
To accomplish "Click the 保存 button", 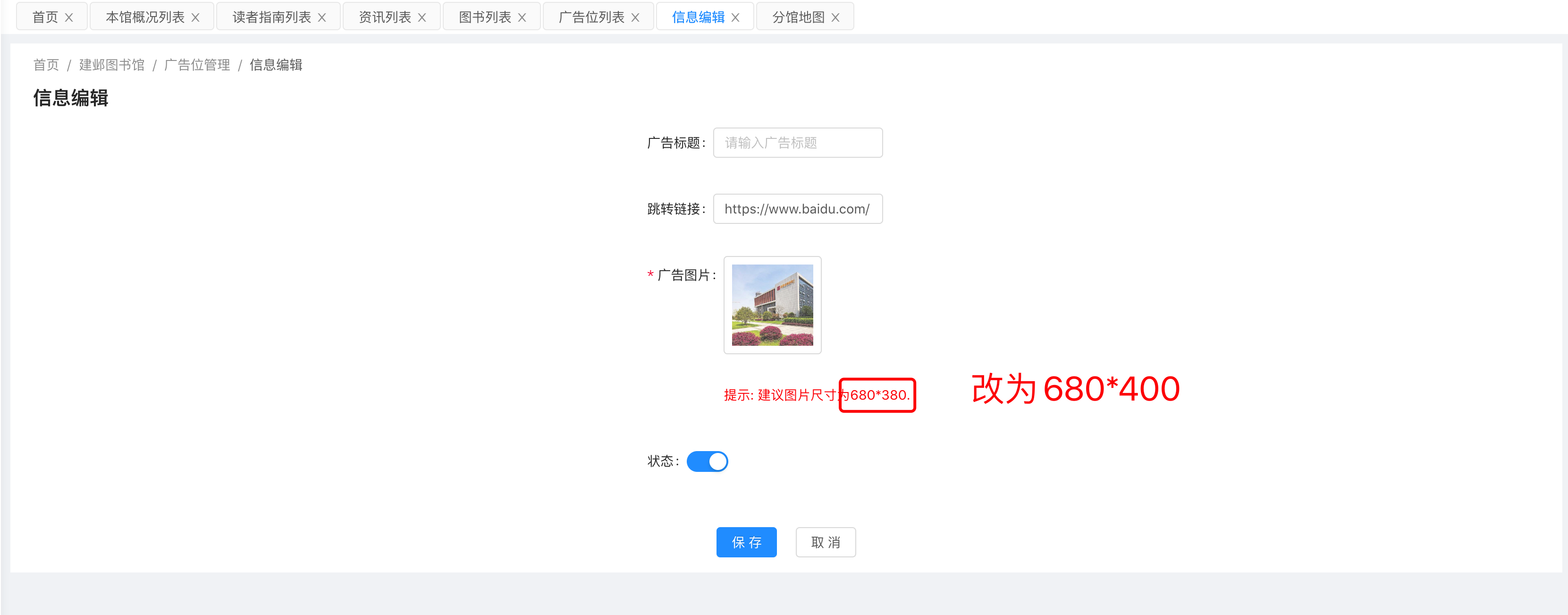I will point(746,542).
